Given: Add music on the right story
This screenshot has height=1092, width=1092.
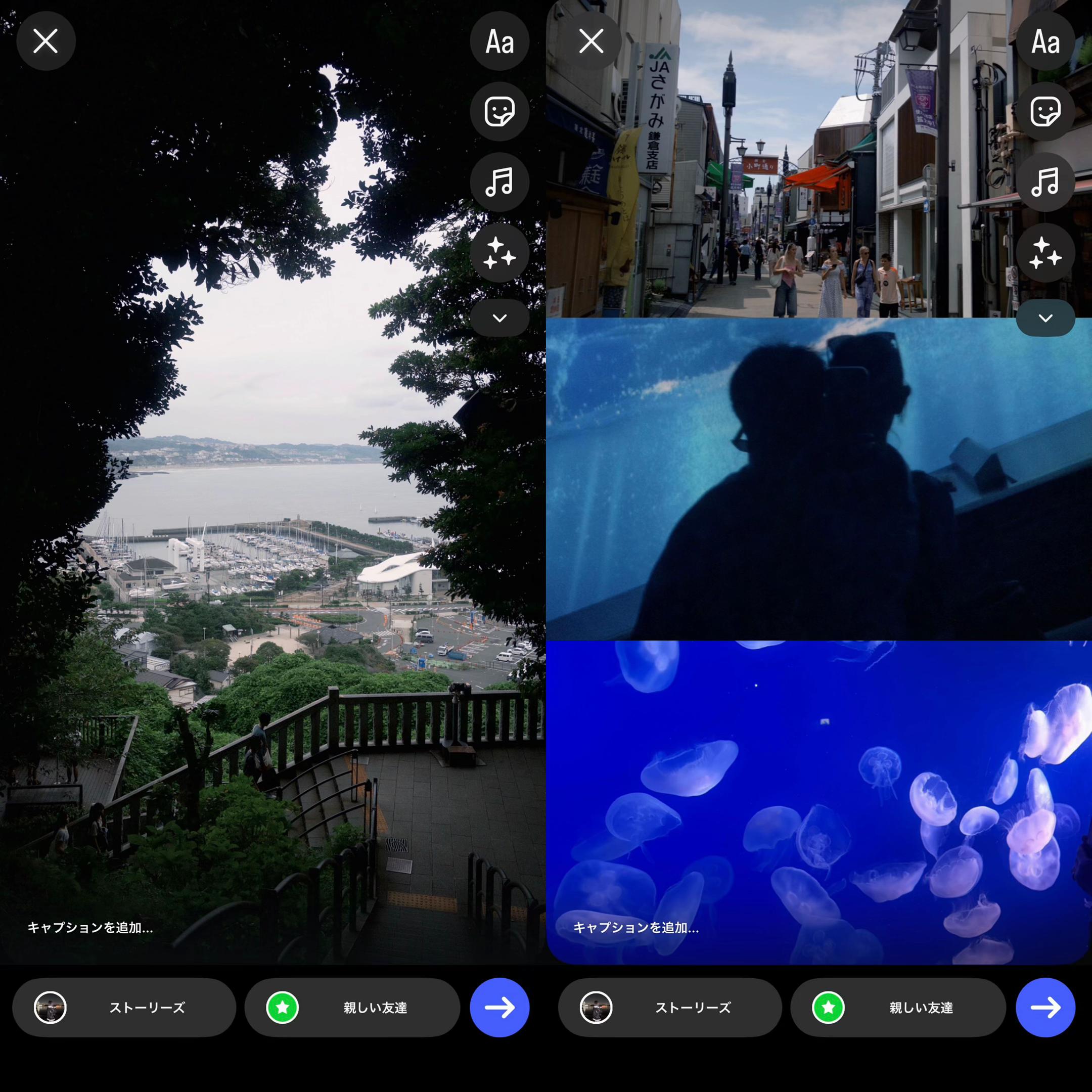Looking at the screenshot, I should click(x=1045, y=182).
